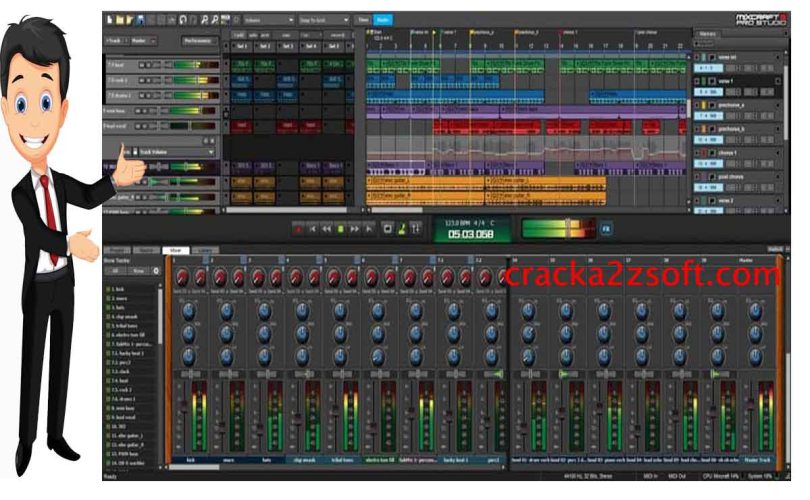Click the All button under Show Tracks
This screenshot has width=810, height=500.
[116, 271]
